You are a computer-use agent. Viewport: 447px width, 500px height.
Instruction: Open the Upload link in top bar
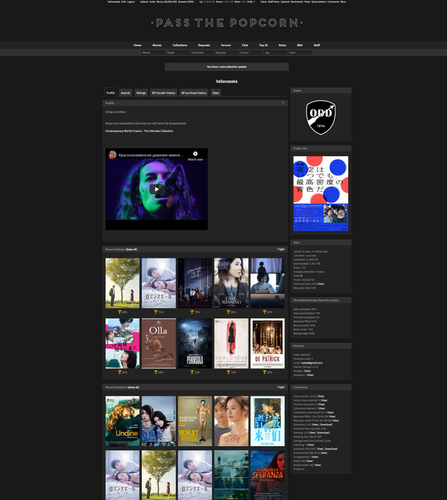pyautogui.click(x=144, y=2)
